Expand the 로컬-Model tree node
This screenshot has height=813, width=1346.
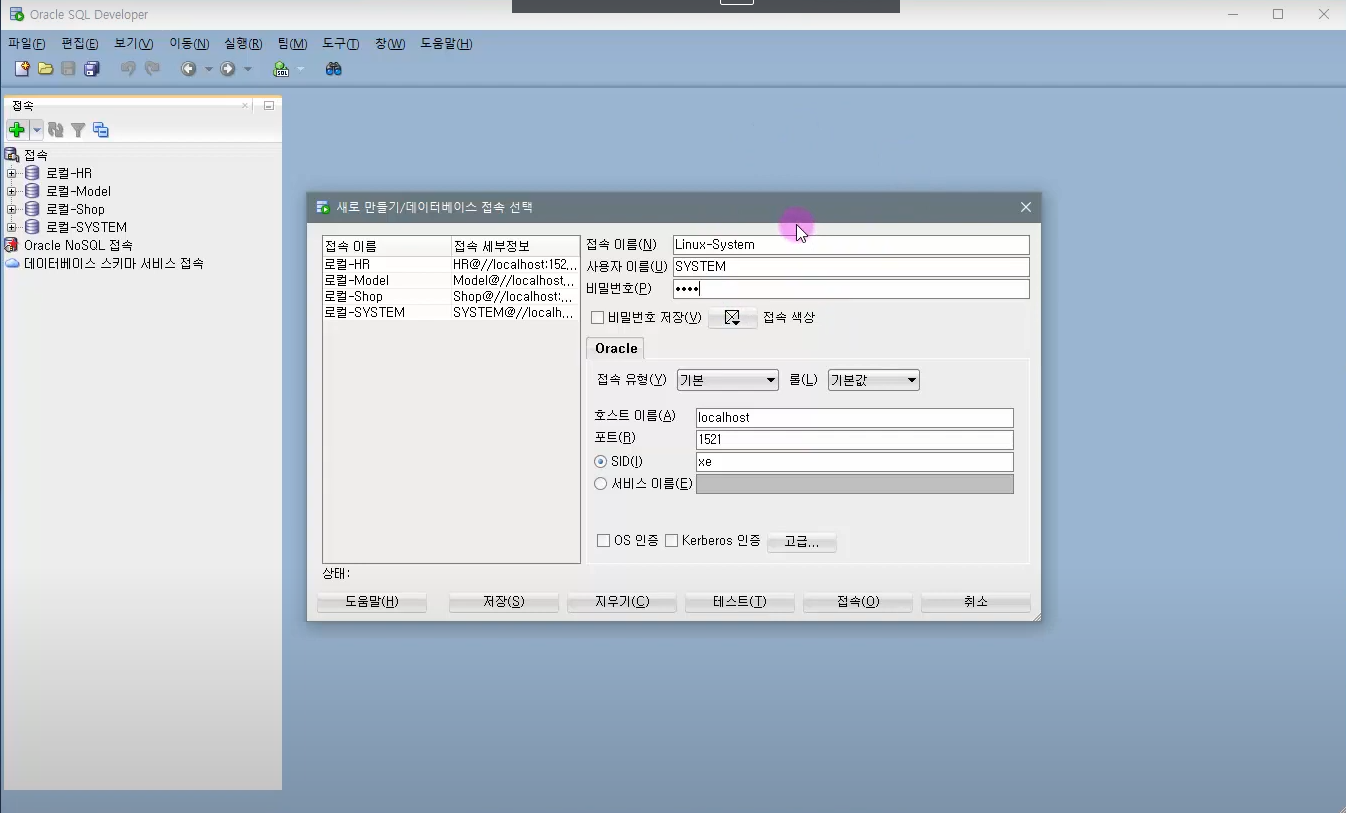point(12,191)
